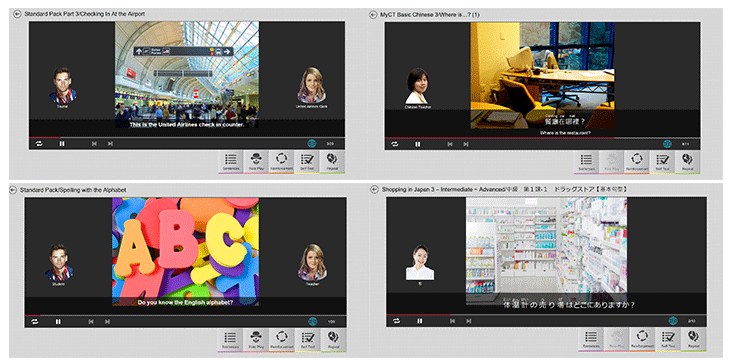This screenshot has height=360, width=737.
Task: Toggle loop in the Japan shopping lesson player
Action: click(x=397, y=321)
